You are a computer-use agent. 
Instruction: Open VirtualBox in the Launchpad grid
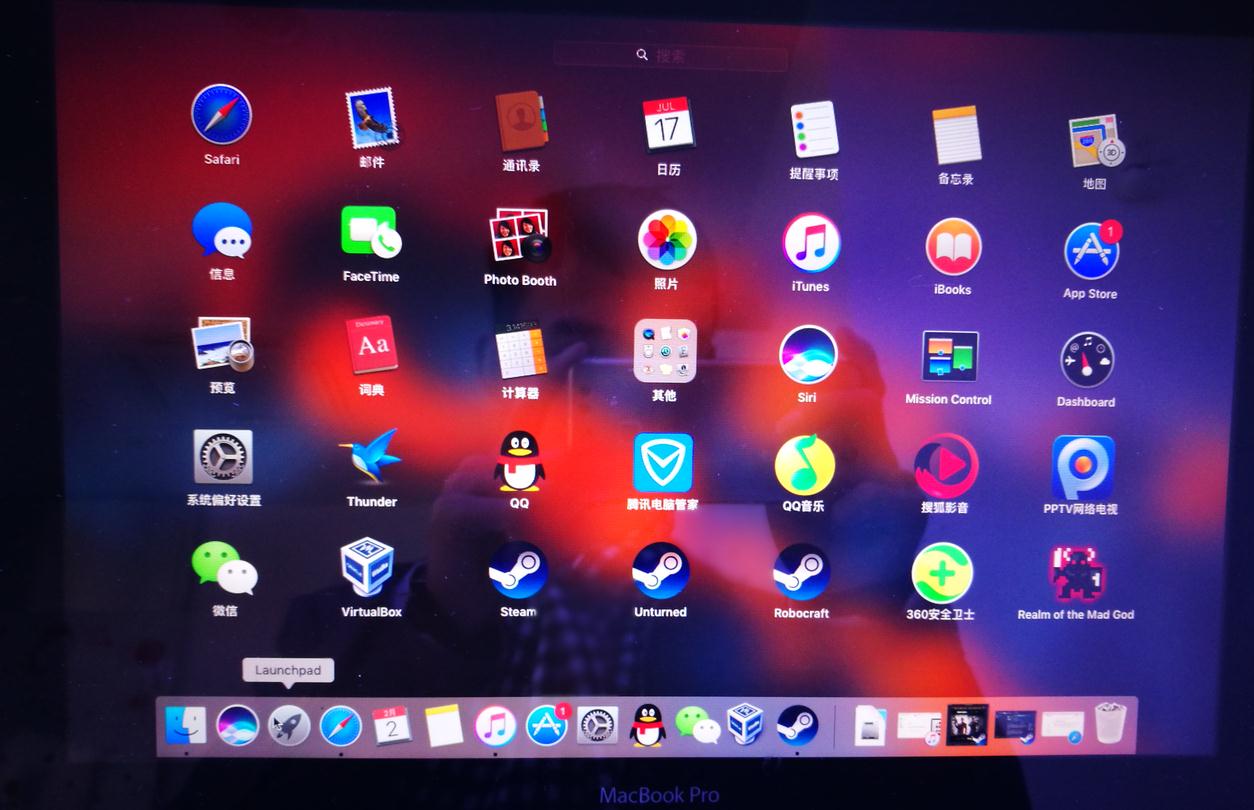[x=367, y=568]
